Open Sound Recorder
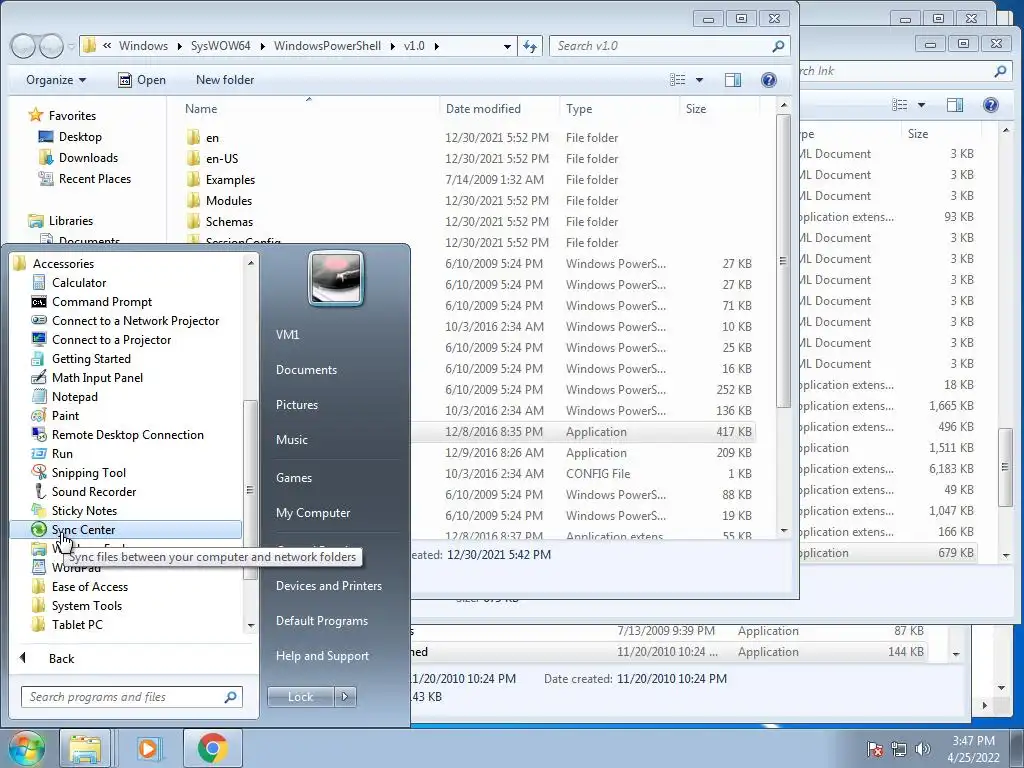Image resolution: width=1024 pixels, height=768 pixels. pos(93,491)
